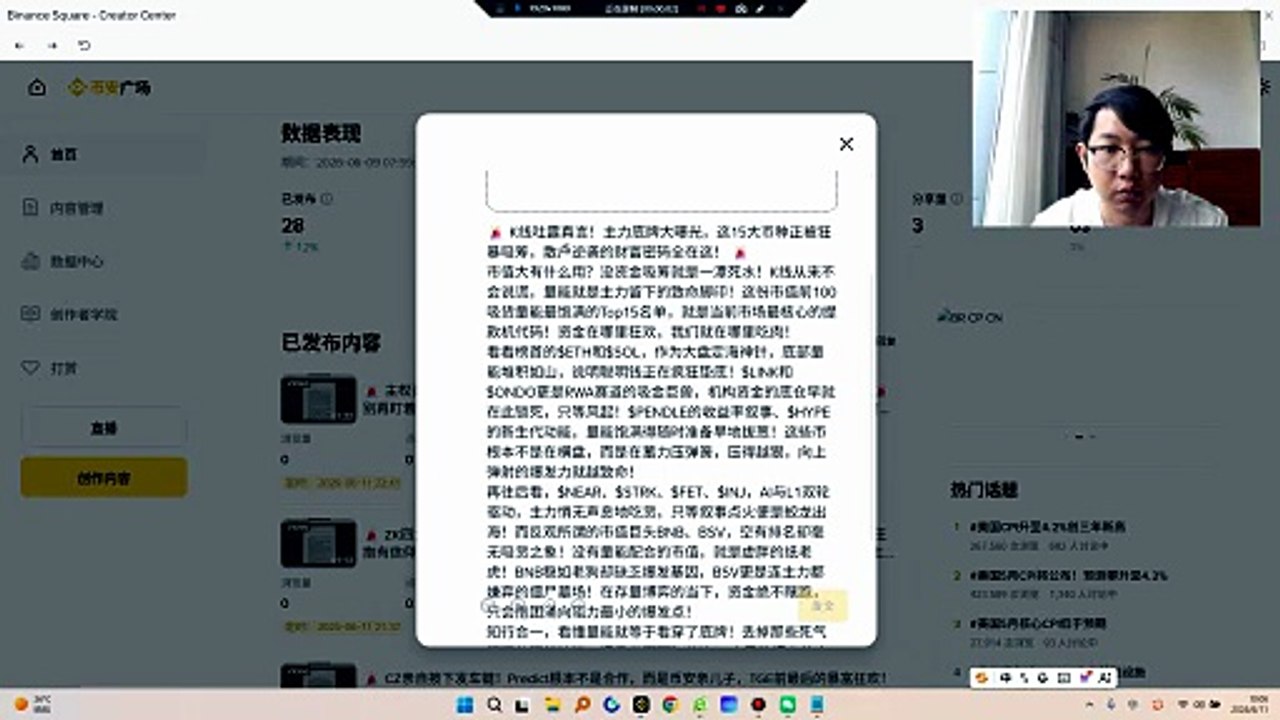
Task: Click the yellow 创作内容 button
Action: coord(104,478)
